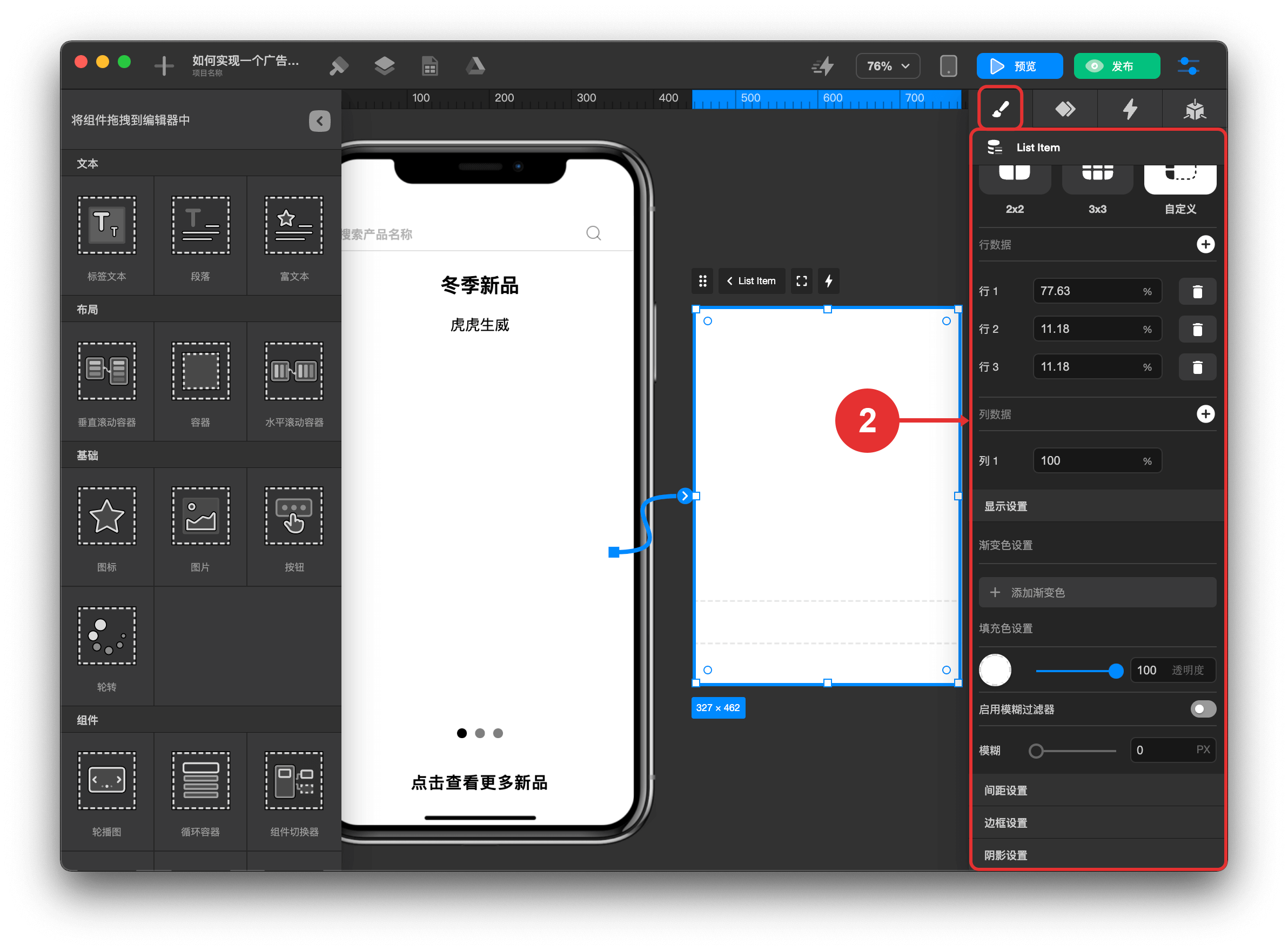Screen dimensions: 1288x951
Task: Expand the 间距设置 spacing section
Action: point(1005,791)
